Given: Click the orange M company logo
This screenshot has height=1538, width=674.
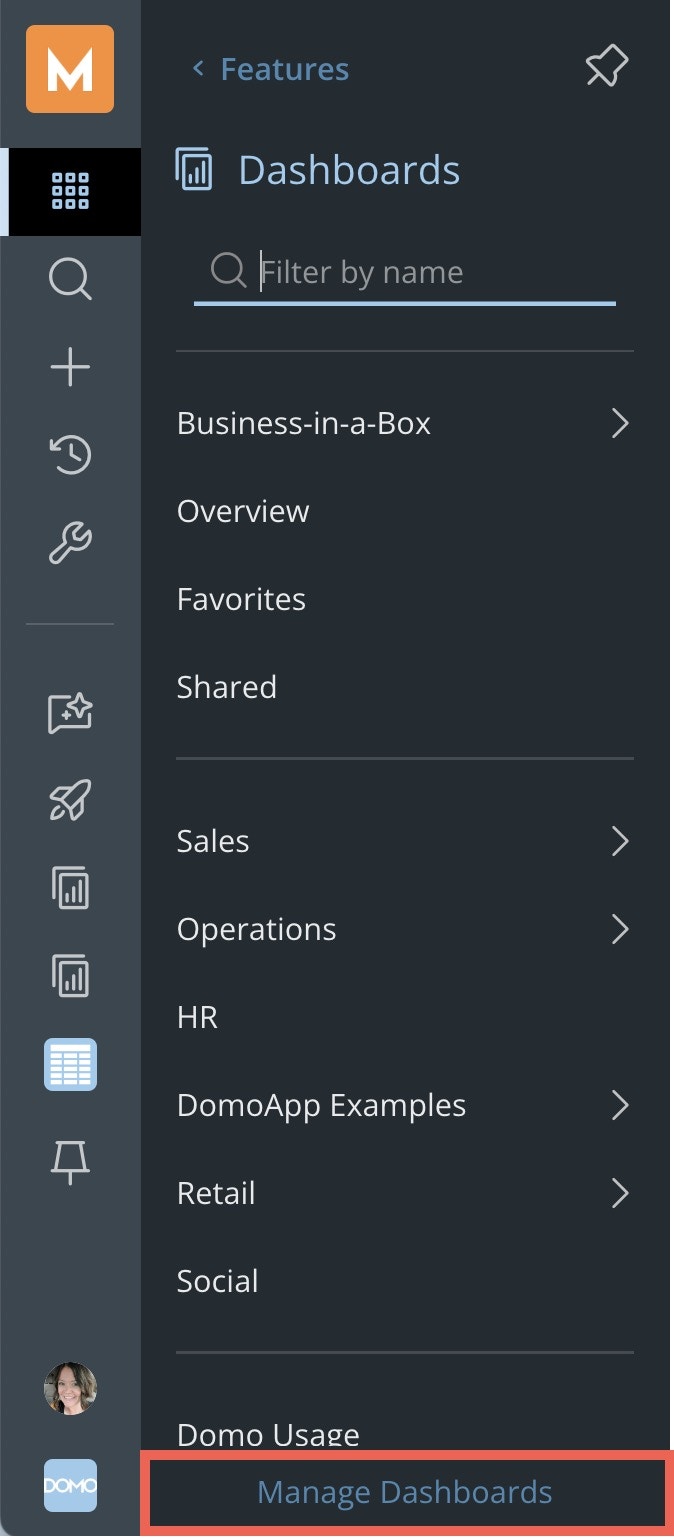Looking at the screenshot, I should pyautogui.click(x=70, y=69).
